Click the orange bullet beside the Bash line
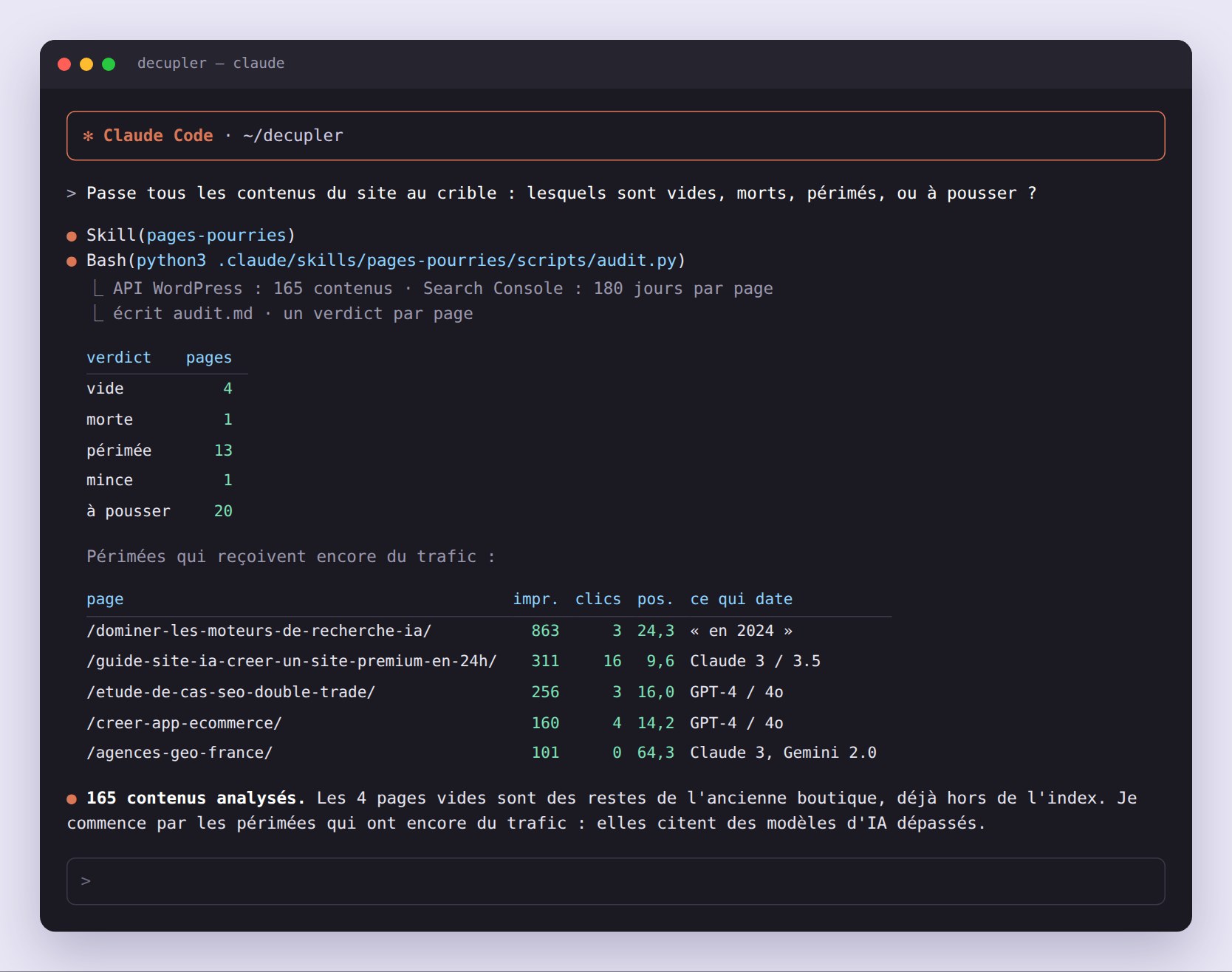Image resolution: width=1232 pixels, height=972 pixels. click(72, 261)
